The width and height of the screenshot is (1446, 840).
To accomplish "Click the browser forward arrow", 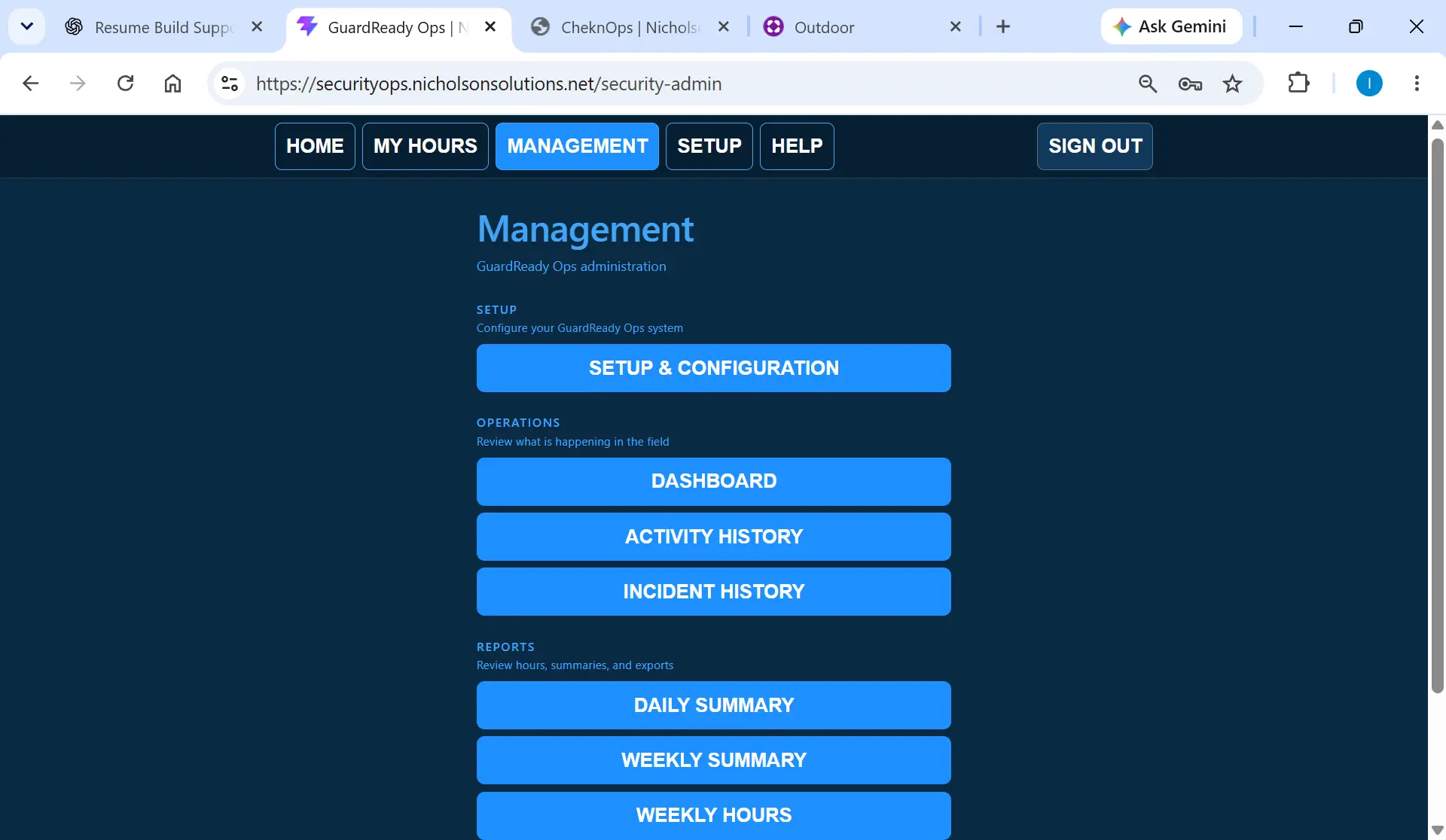I will pyautogui.click(x=78, y=84).
